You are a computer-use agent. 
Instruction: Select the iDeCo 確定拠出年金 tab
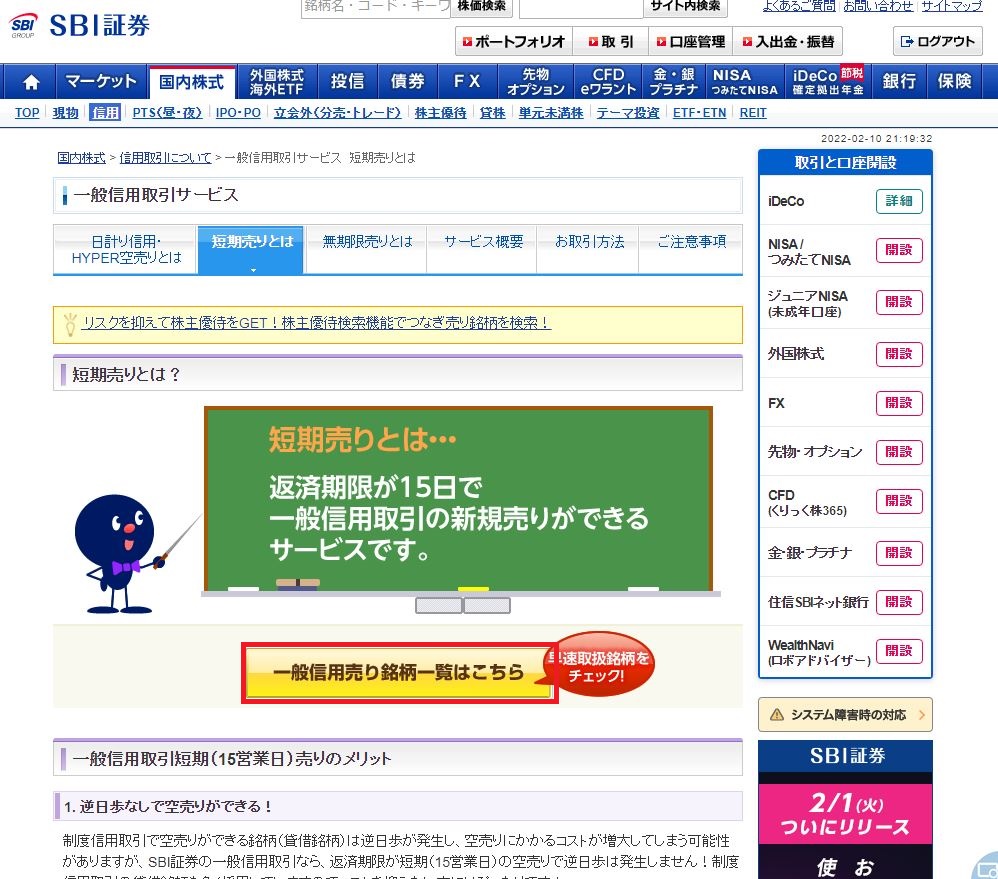coord(828,81)
